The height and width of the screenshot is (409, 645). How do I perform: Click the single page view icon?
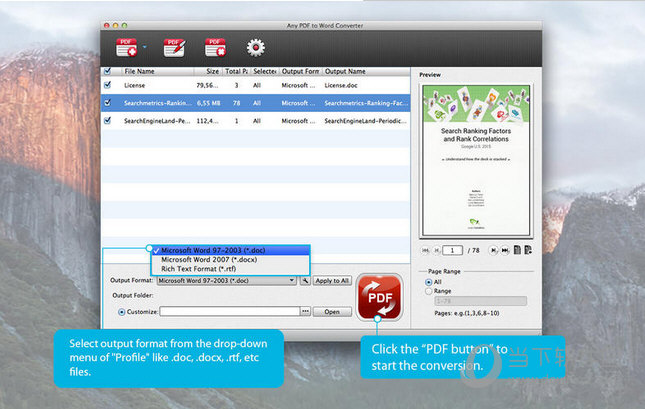pyautogui.click(x=517, y=250)
